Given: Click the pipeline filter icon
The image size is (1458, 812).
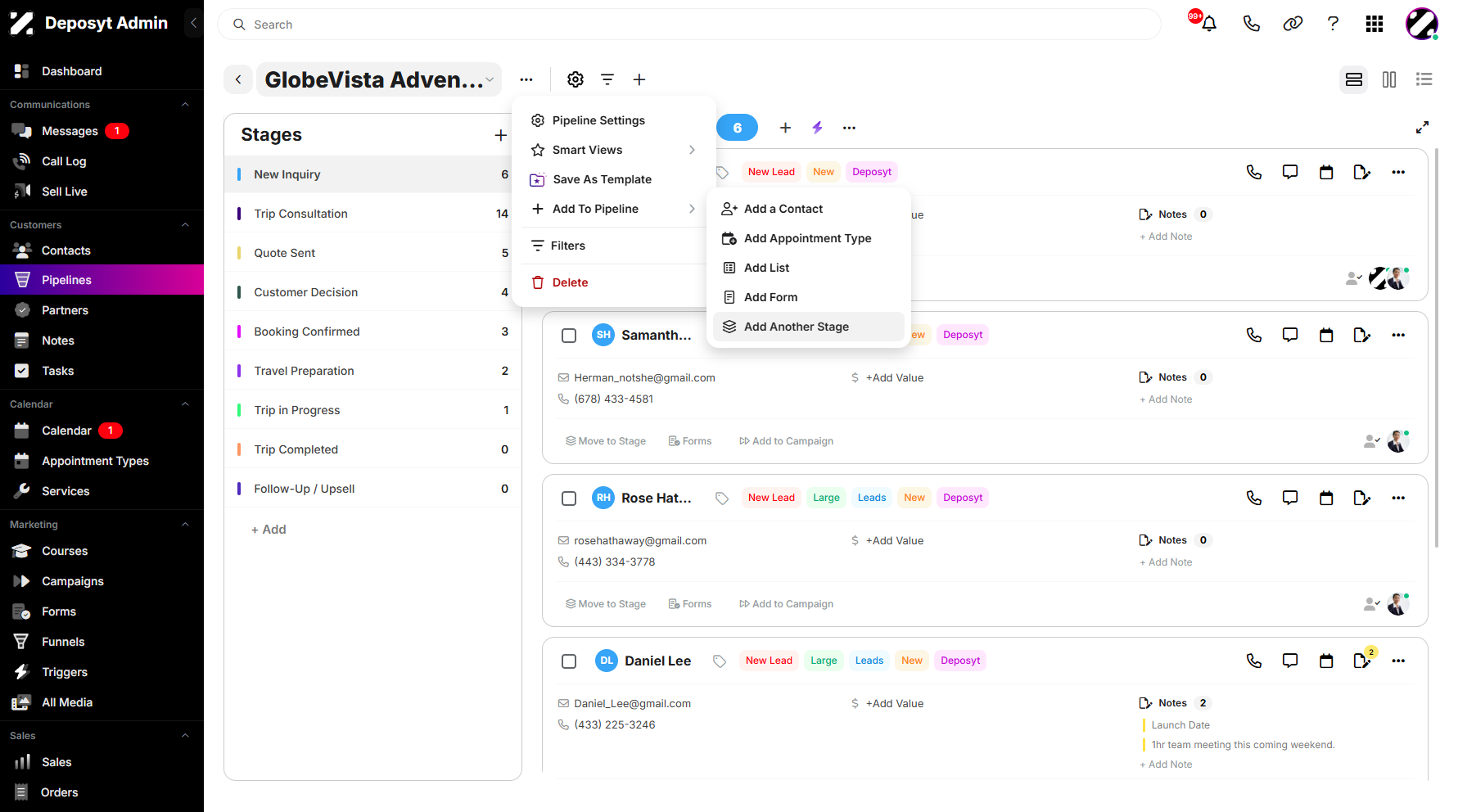Looking at the screenshot, I should pos(607,79).
